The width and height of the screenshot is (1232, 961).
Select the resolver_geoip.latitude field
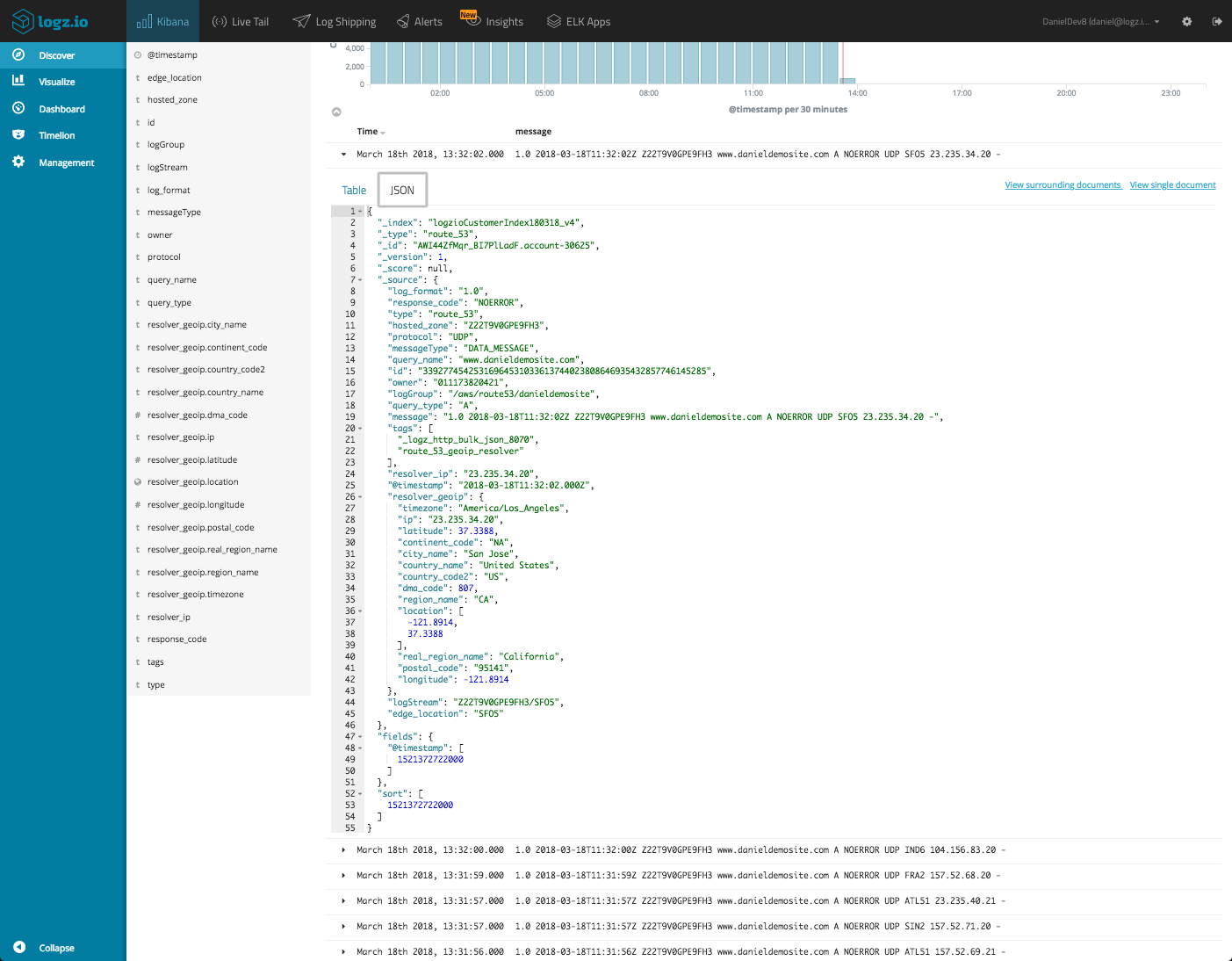coord(192,460)
